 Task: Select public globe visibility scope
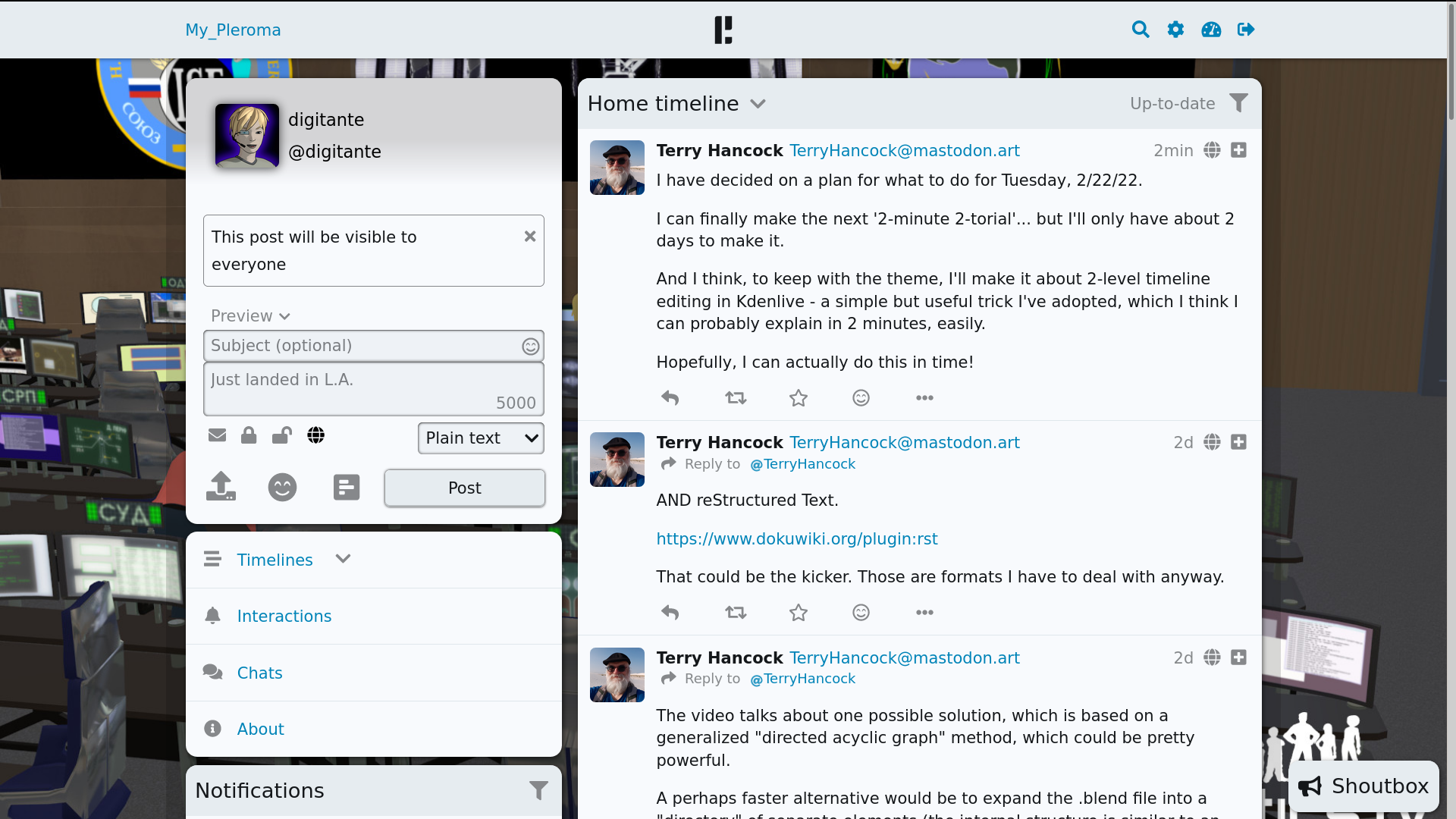pyautogui.click(x=315, y=435)
